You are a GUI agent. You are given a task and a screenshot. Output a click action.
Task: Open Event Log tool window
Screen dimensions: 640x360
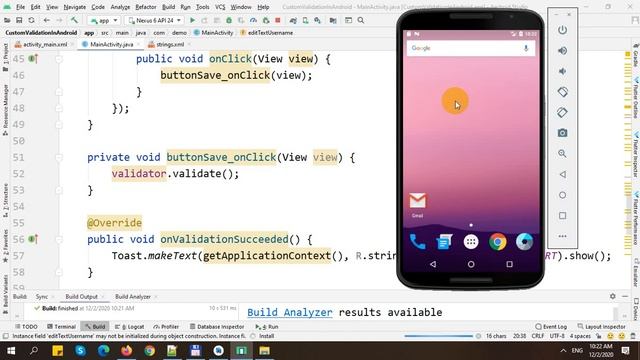pyautogui.click(x=551, y=327)
